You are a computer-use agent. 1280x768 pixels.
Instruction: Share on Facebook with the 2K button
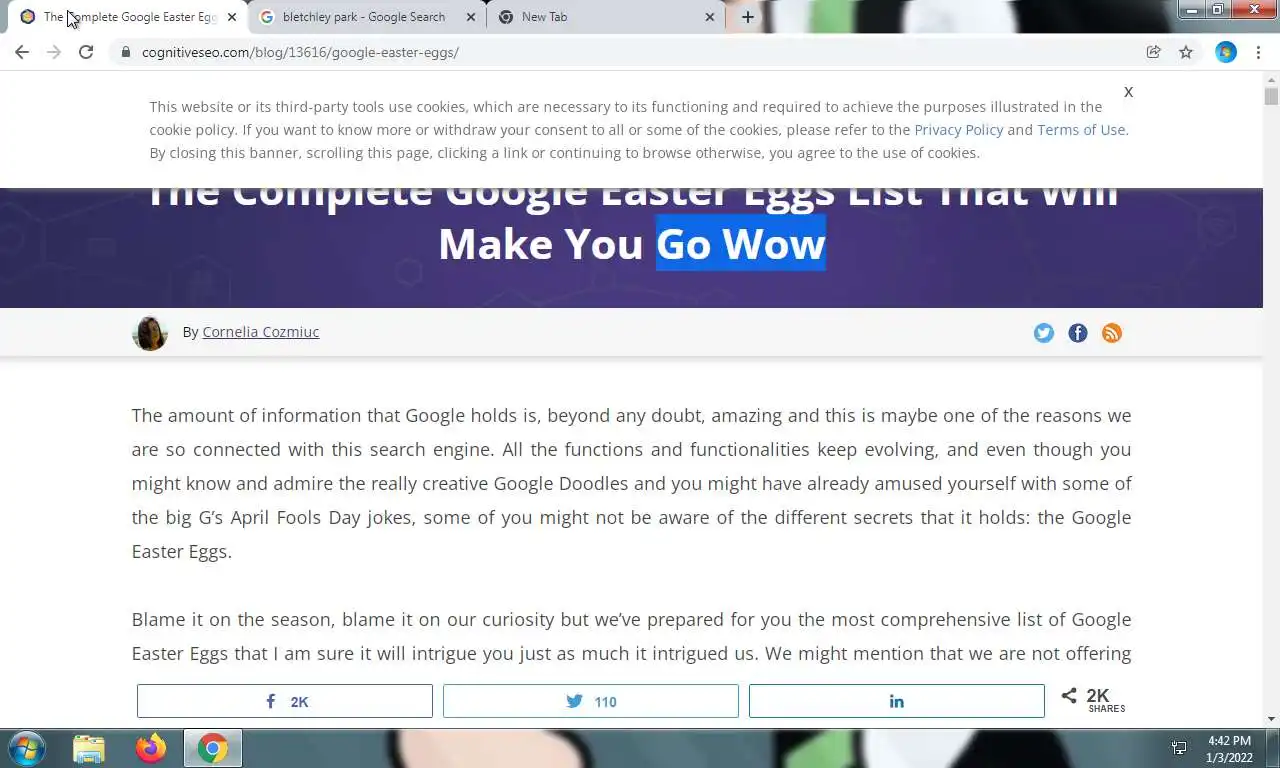coord(285,701)
